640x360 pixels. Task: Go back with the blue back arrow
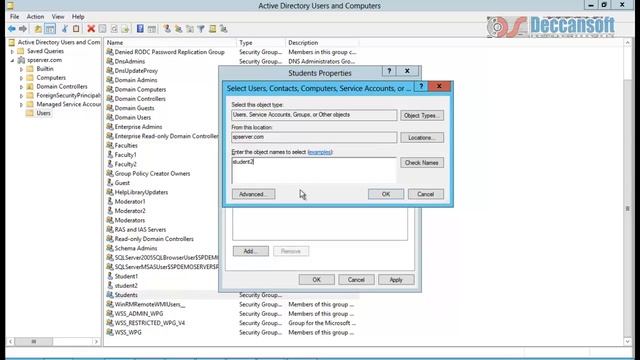pos(12,29)
